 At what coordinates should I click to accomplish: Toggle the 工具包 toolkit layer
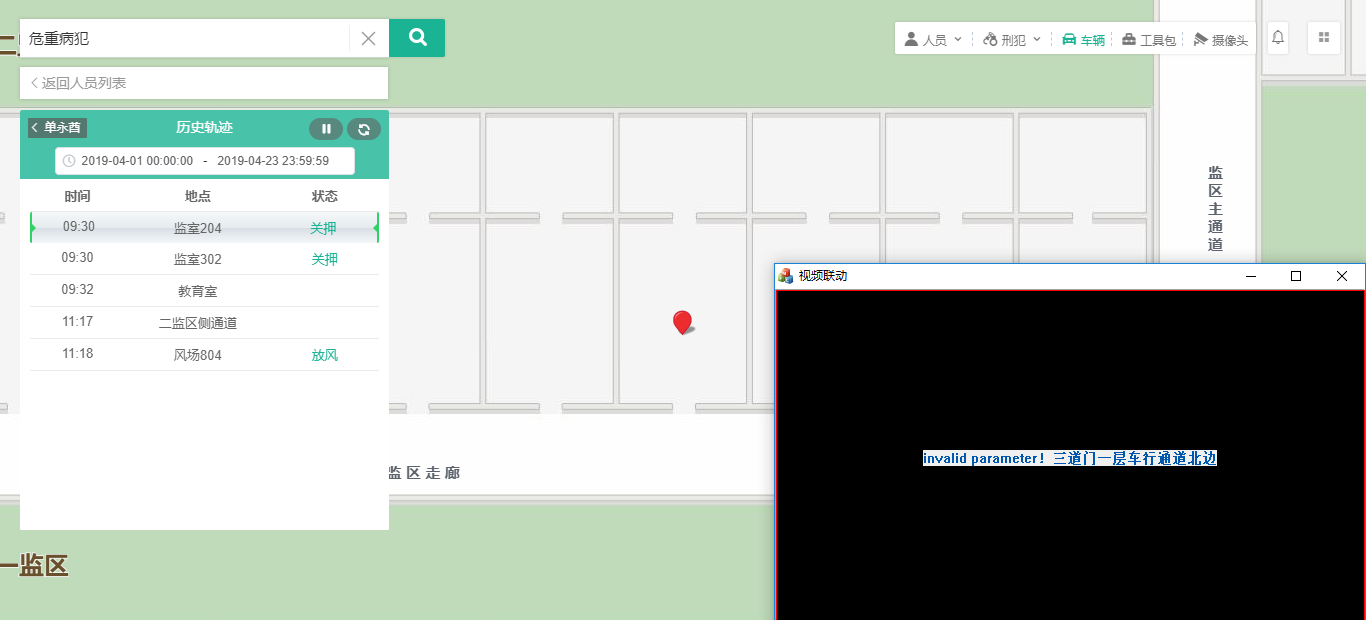[x=1148, y=40]
